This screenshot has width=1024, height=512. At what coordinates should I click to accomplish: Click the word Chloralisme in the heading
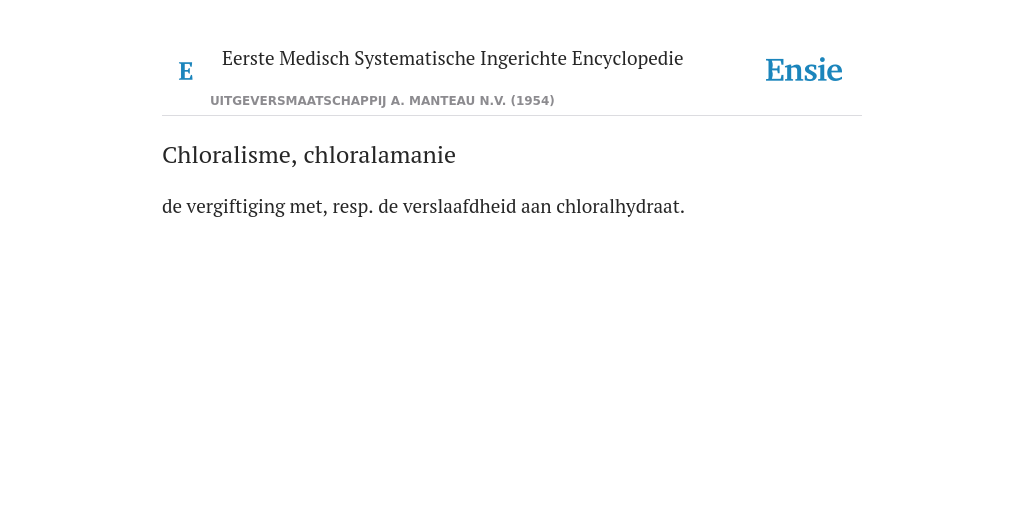(230, 155)
